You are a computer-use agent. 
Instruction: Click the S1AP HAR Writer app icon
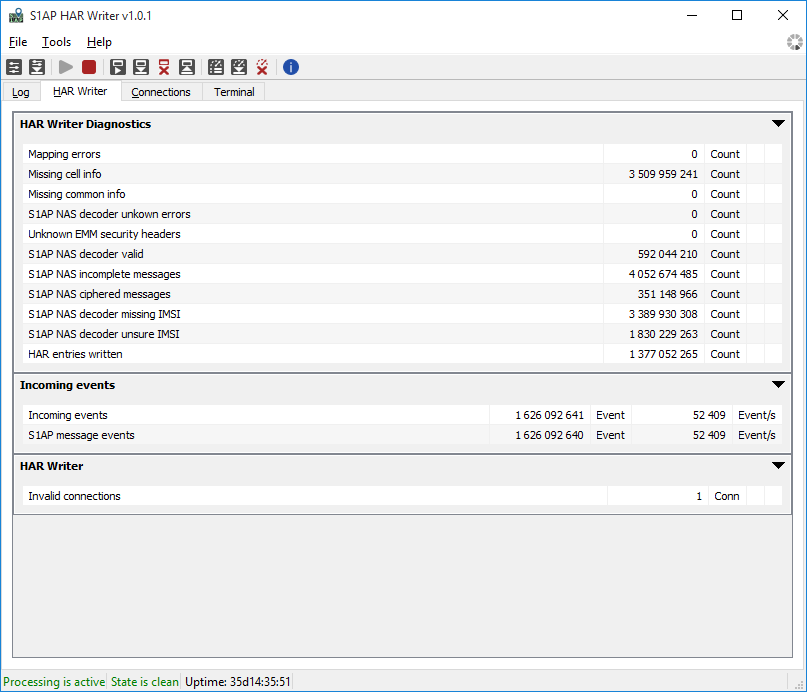(16, 15)
